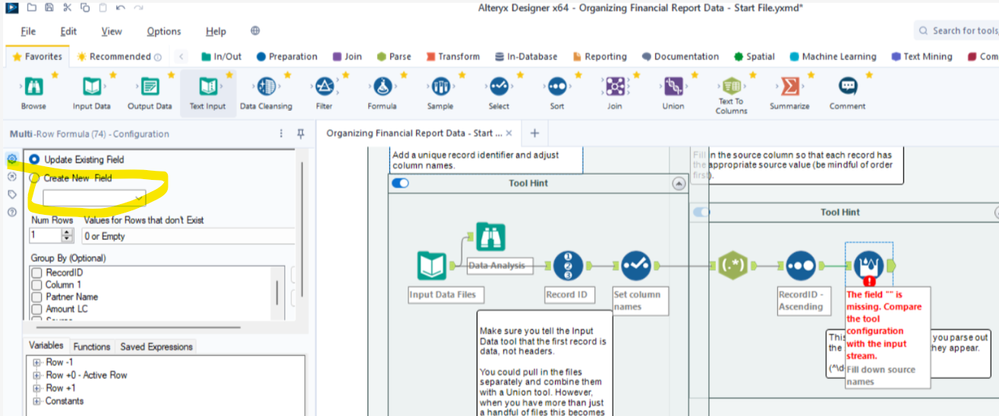
Task: Check the RecordID group by checkbox
Action: coord(37,273)
